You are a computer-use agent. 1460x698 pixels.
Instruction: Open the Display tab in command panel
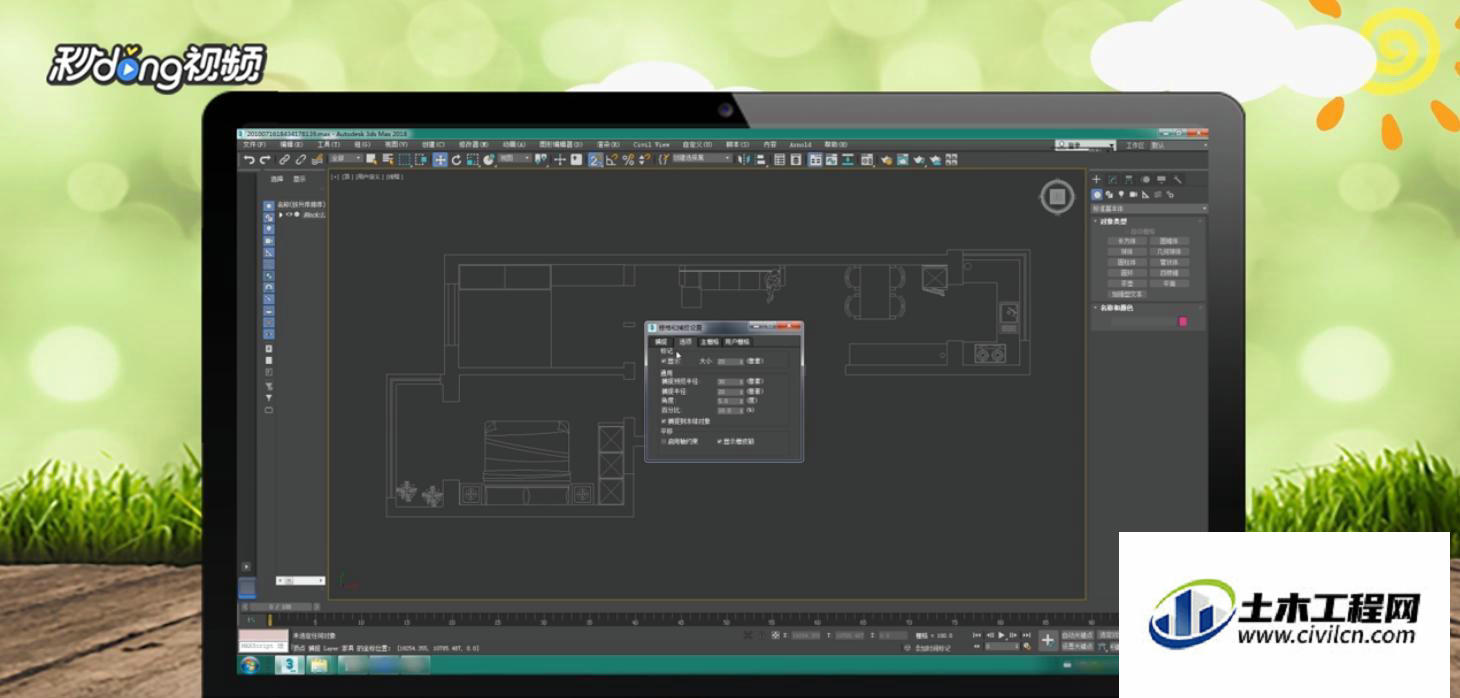coord(1161,180)
